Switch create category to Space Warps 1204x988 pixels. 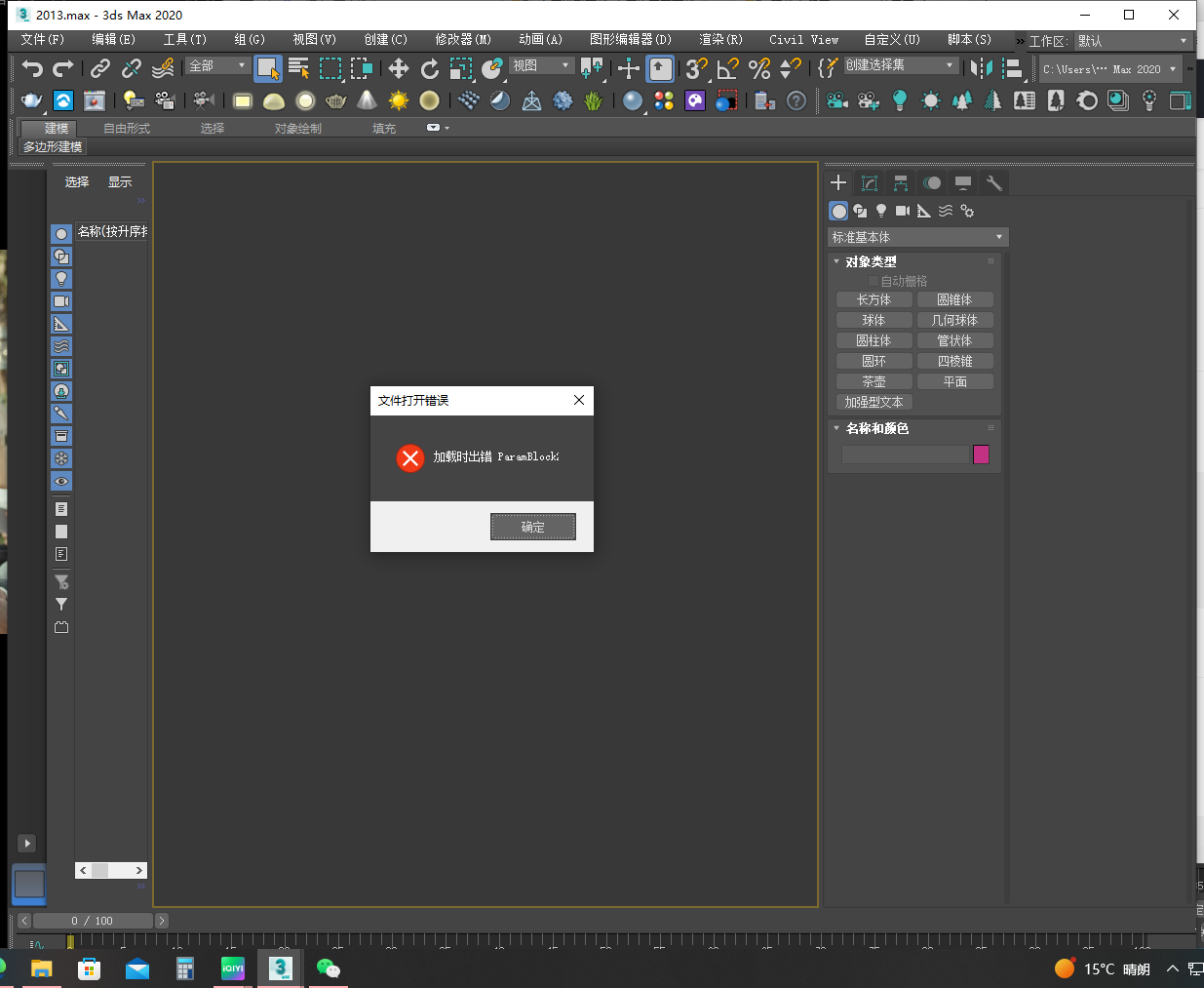coord(946,211)
